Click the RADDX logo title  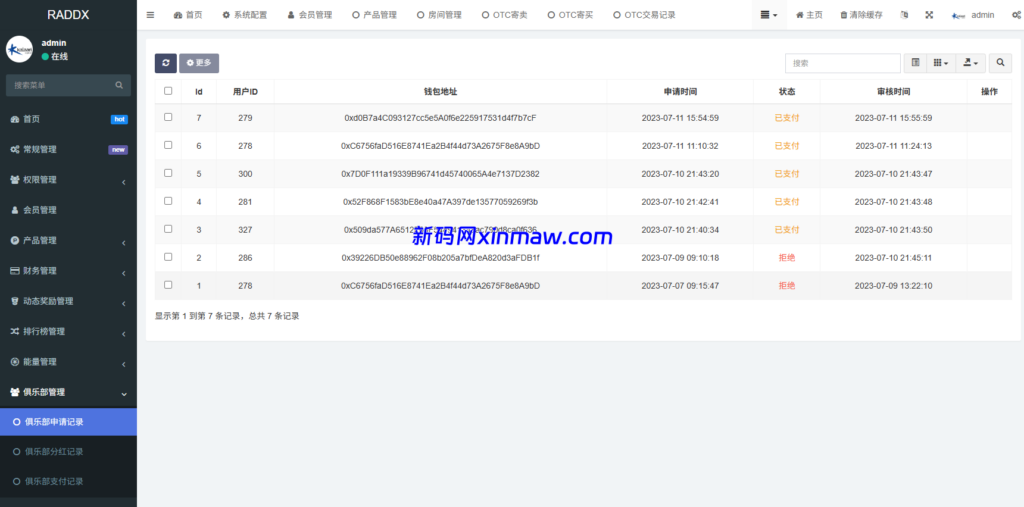tap(68, 14)
